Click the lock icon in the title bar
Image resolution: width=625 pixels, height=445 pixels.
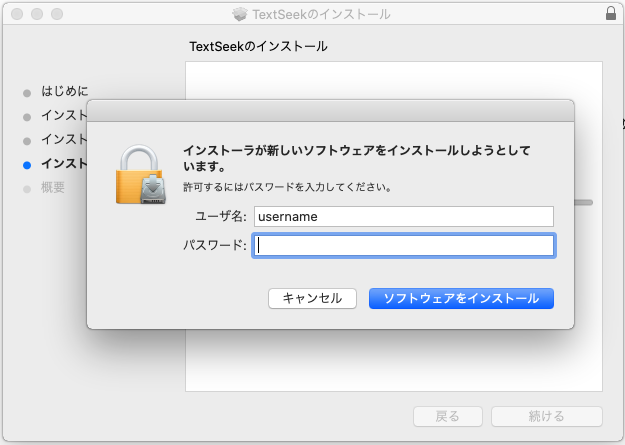[611, 14]
